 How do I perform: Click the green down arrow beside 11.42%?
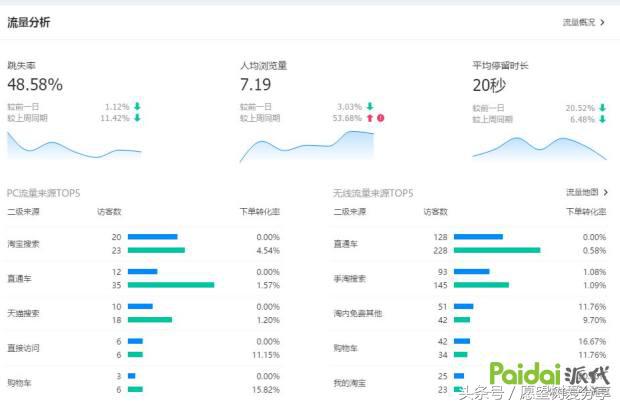click(x=137, y=118)
